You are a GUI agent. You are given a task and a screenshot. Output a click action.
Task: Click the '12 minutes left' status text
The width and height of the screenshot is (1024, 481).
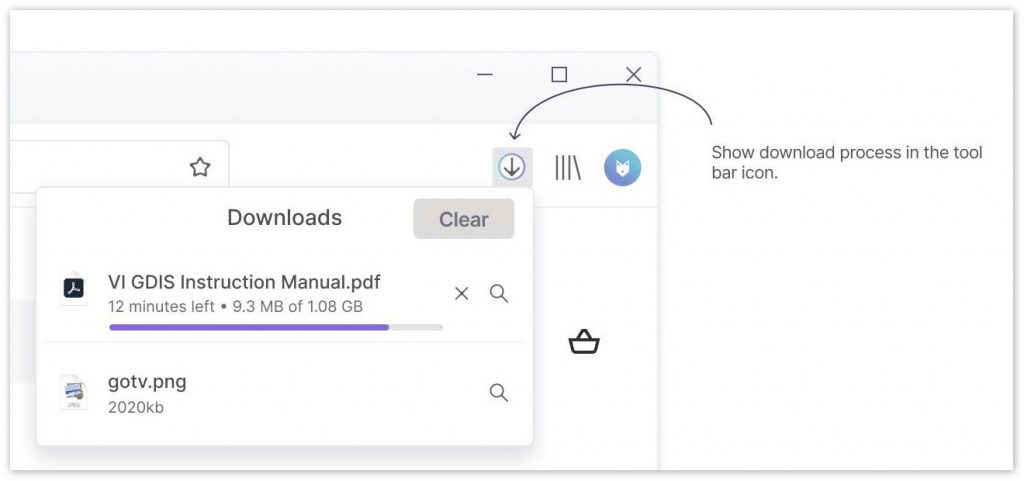[161, 306]
